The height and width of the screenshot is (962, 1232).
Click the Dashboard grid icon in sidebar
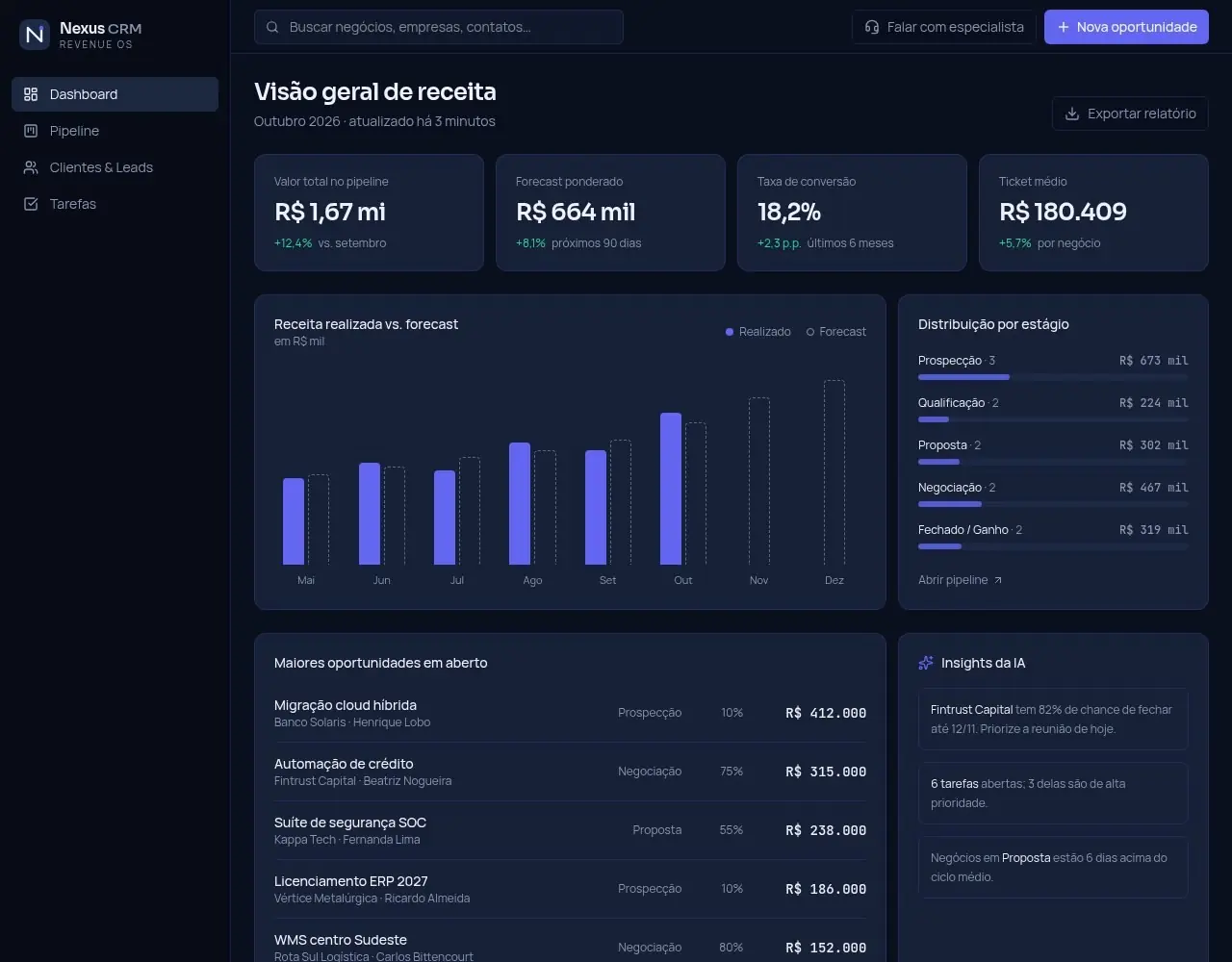coord(31,94)
